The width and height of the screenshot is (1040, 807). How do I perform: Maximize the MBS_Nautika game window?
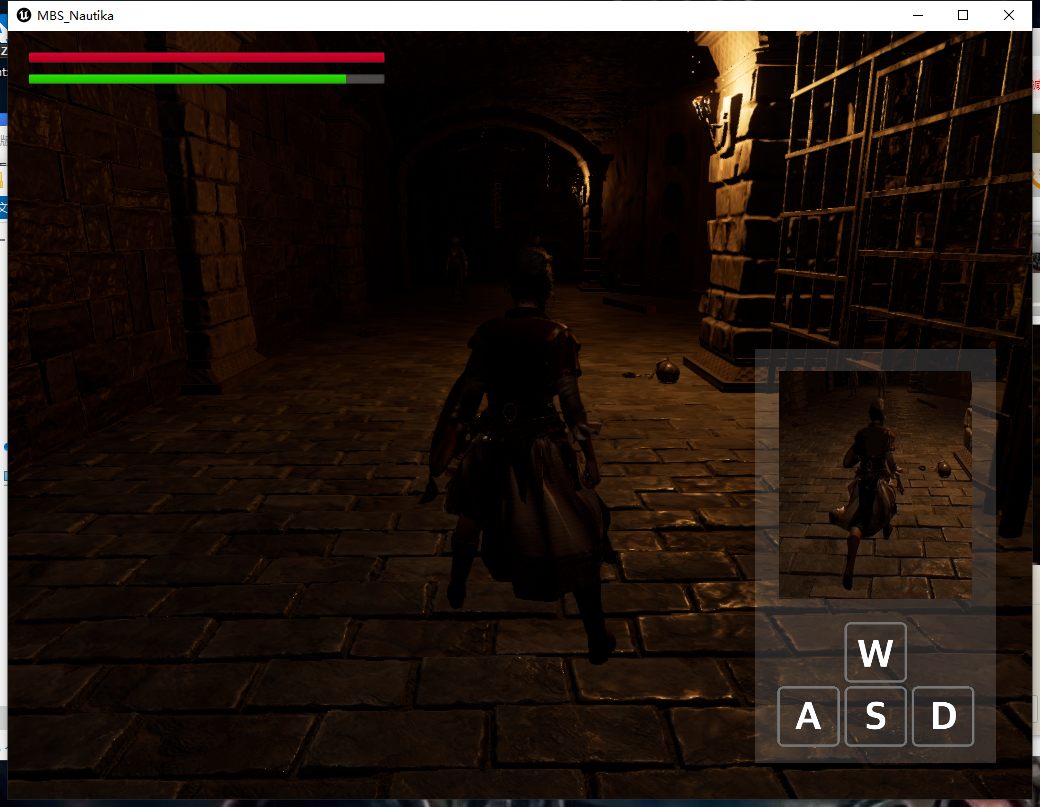(963, 14)
